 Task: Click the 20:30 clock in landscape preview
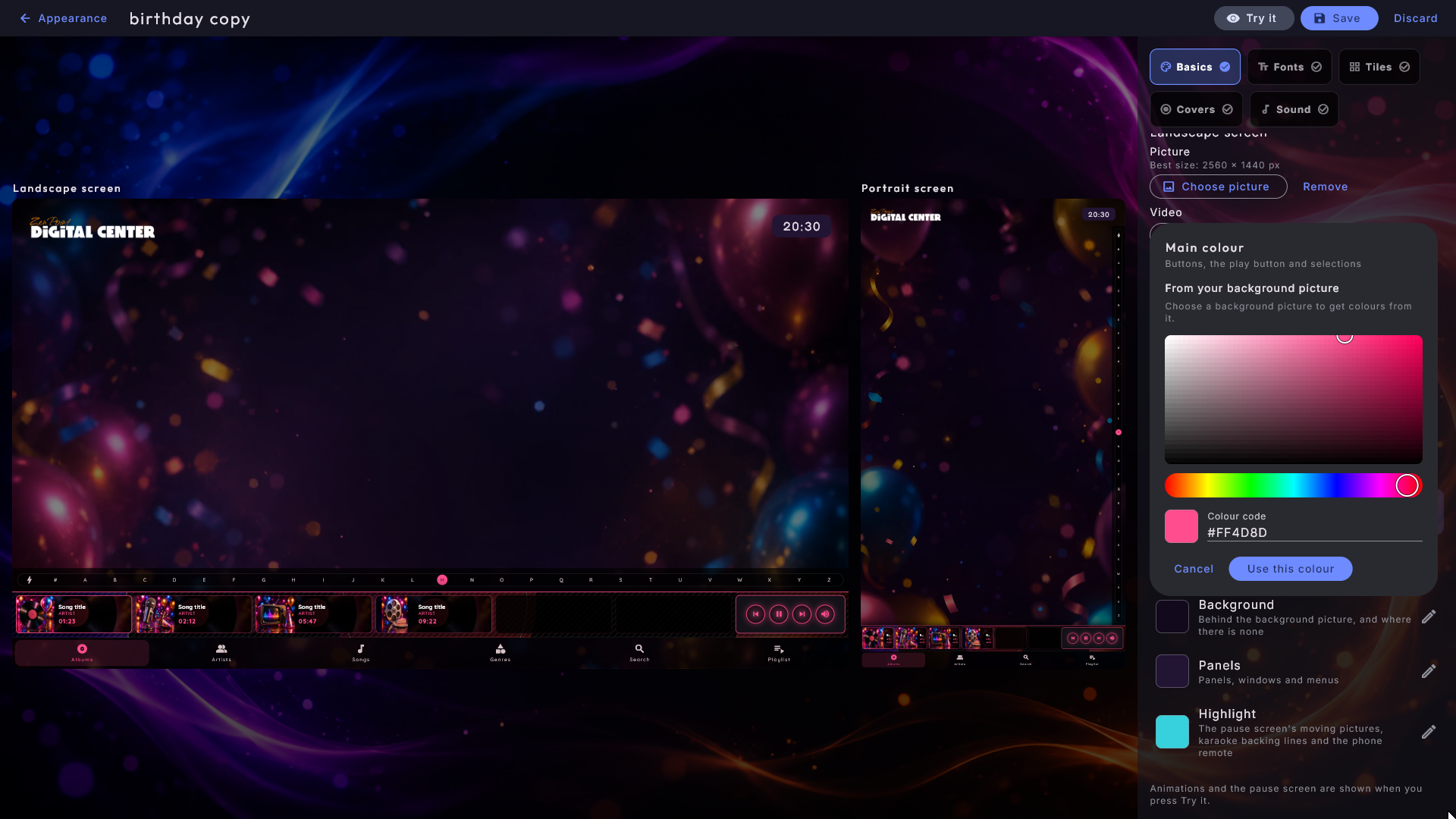pyautogui.click(x=802, y=227)
